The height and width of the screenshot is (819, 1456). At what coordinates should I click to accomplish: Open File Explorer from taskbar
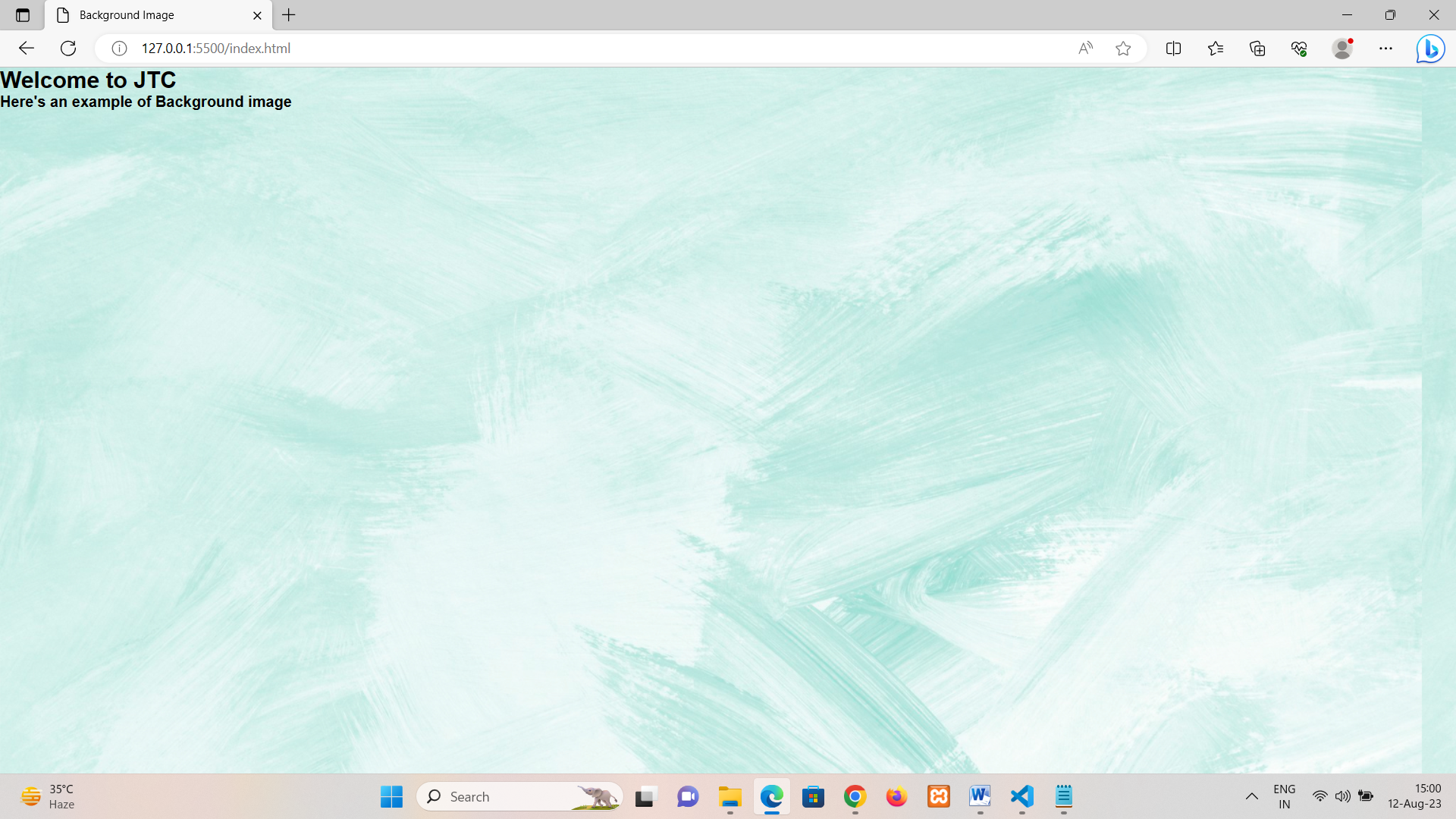730,797
